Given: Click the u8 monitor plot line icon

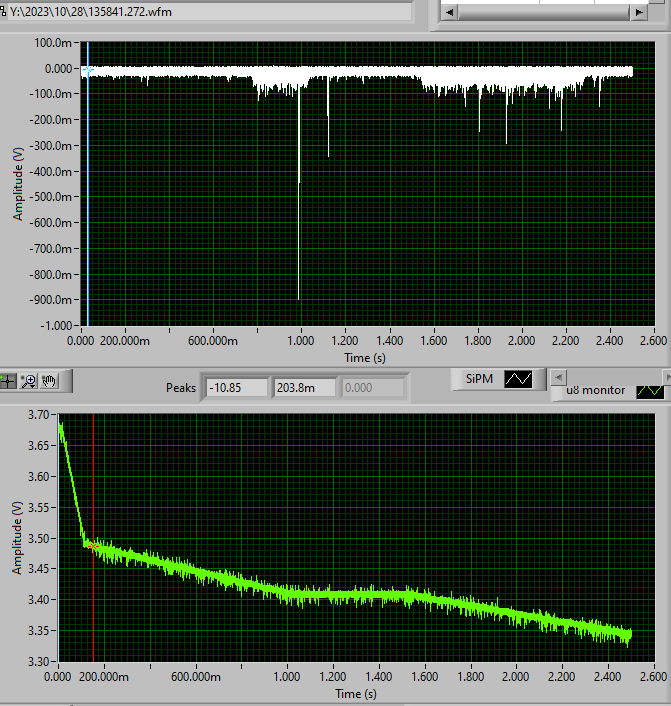Looking at the screenshot, I should click(651, 390).
